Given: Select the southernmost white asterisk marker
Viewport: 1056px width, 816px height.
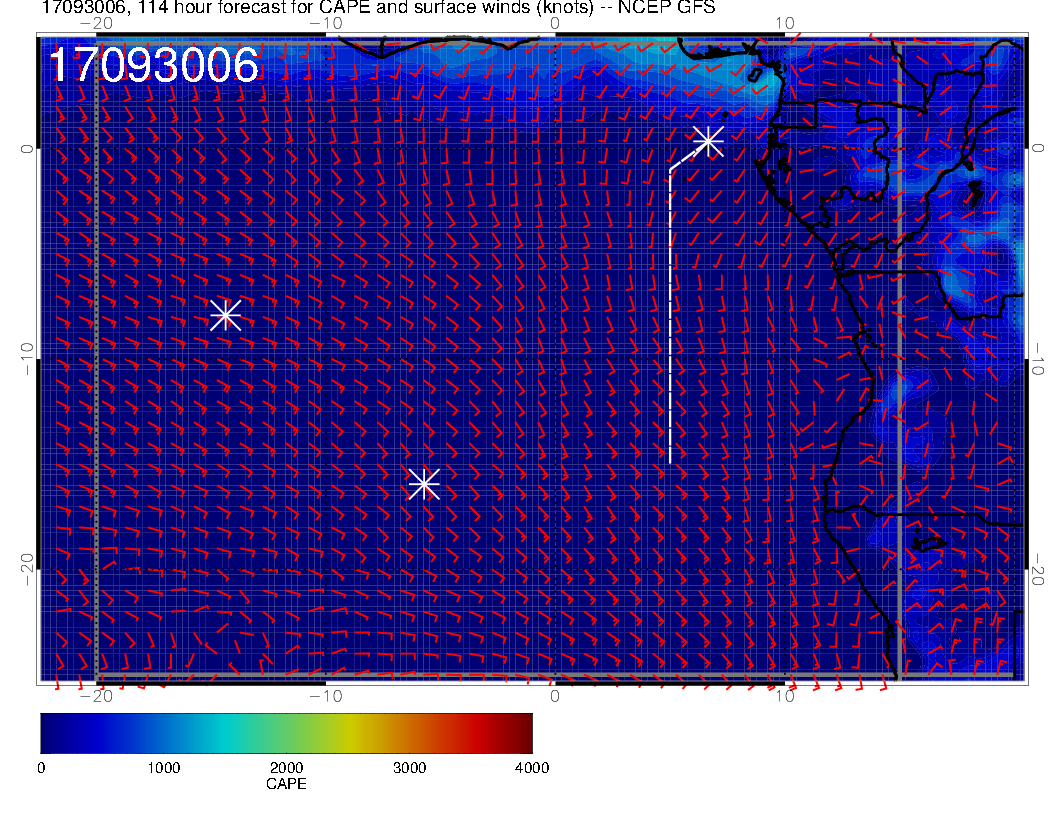Looking at the screenshot, I should click(424, 483).
